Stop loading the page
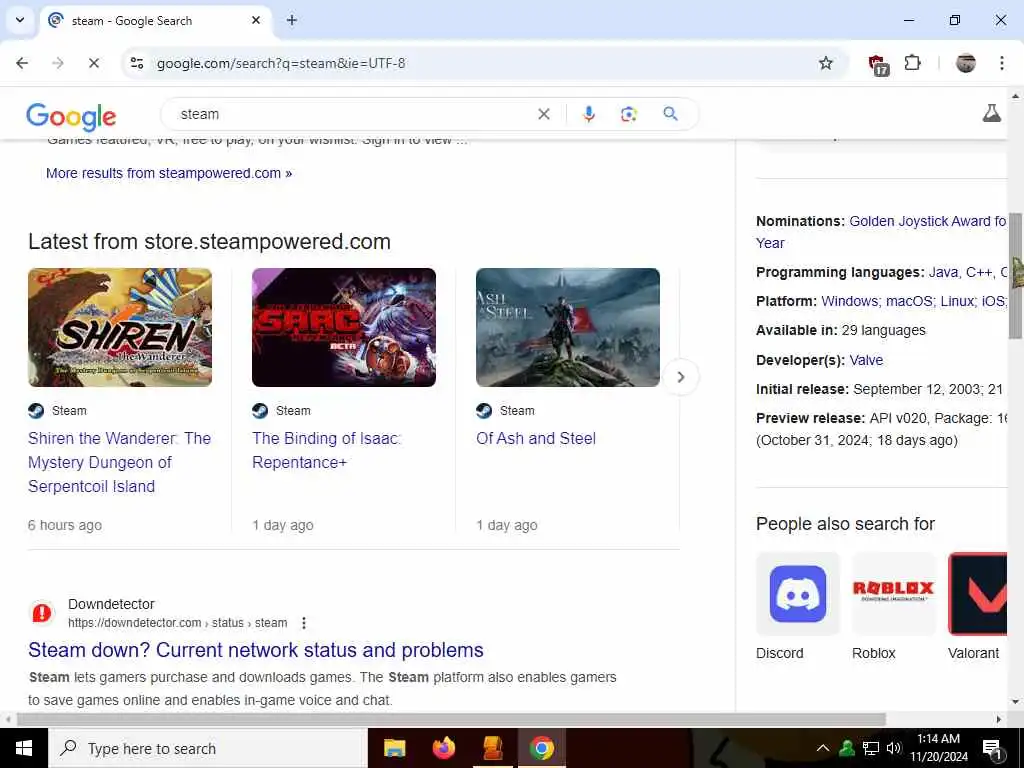 pos(93,63)
